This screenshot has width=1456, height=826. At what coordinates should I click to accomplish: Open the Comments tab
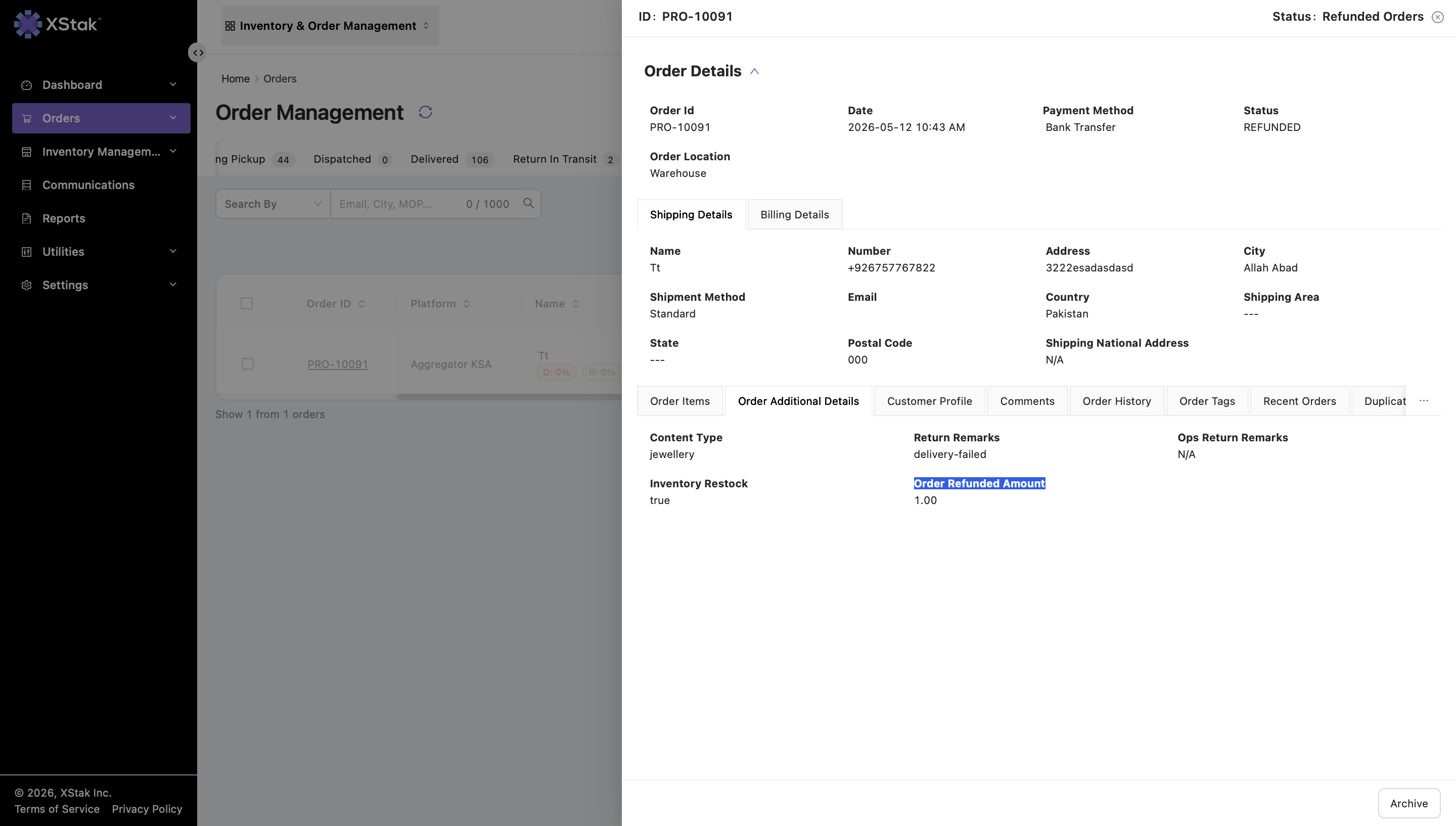1027,401
